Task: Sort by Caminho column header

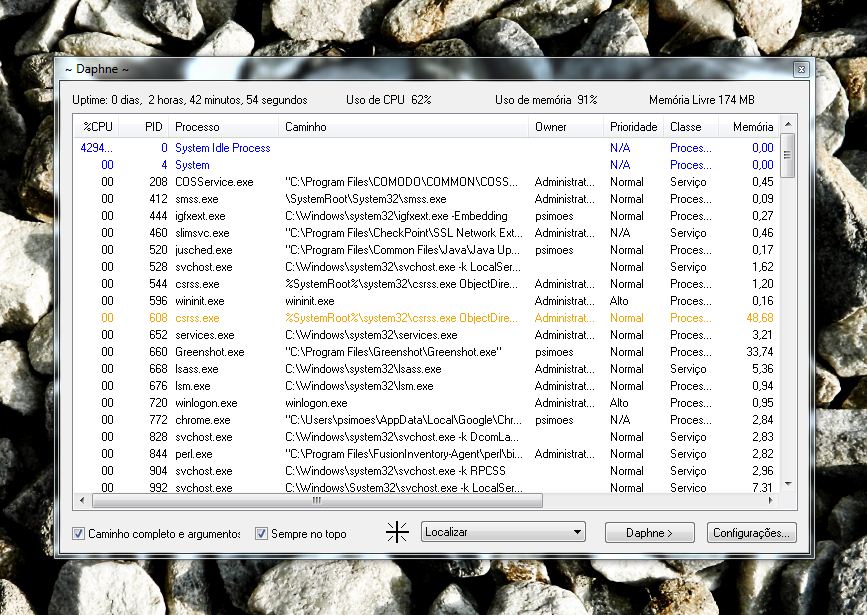Action: click(x=404, y=127)
